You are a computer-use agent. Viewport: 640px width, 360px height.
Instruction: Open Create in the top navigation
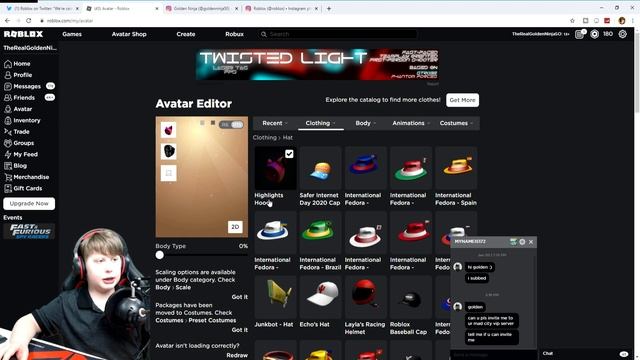pos(186,34)
